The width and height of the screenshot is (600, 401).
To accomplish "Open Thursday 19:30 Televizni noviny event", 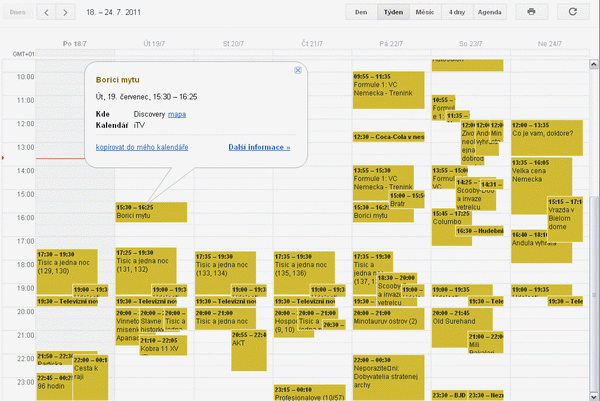I will [304, 302].
